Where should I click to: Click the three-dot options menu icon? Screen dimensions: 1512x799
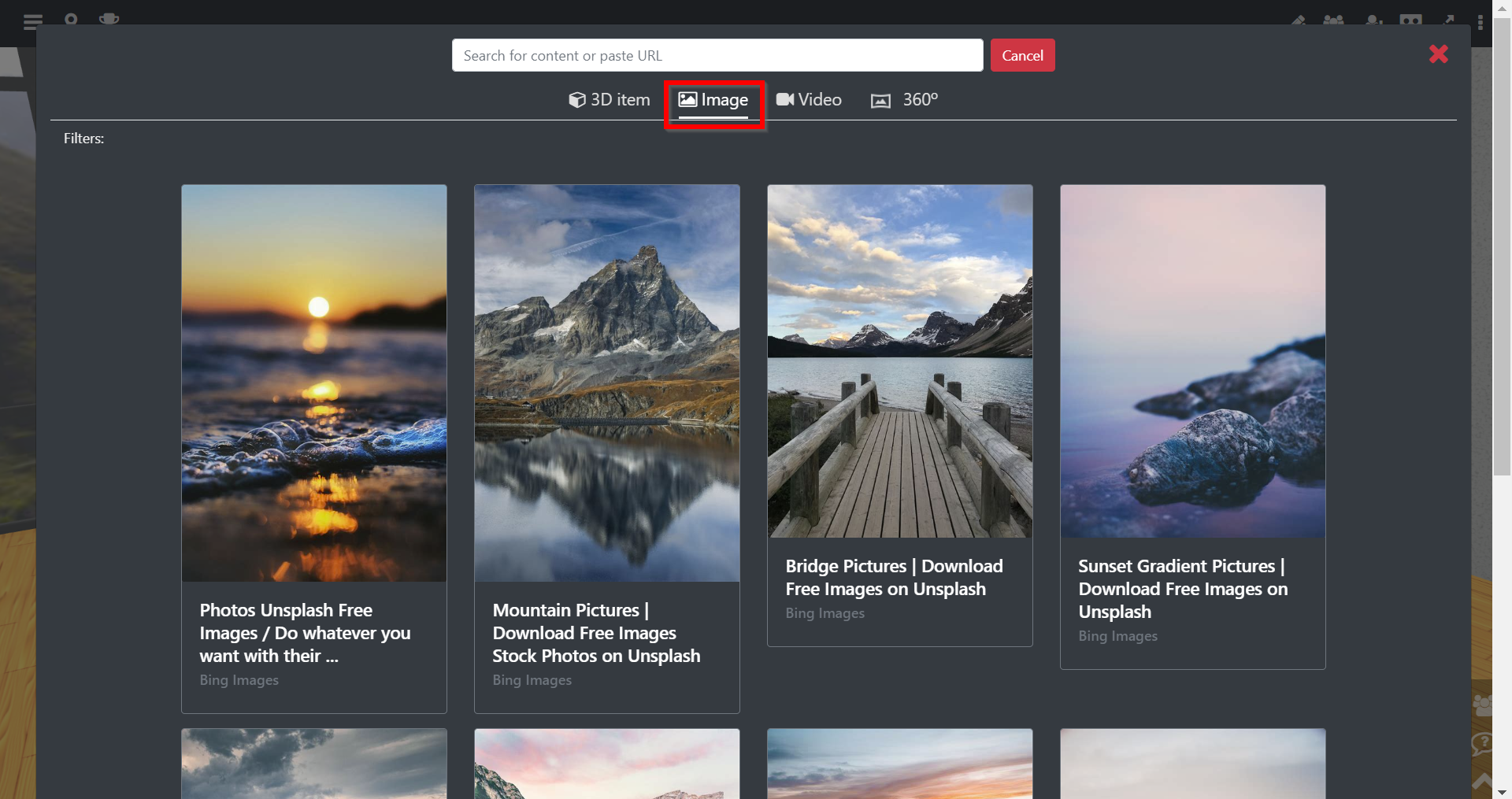1480,22
